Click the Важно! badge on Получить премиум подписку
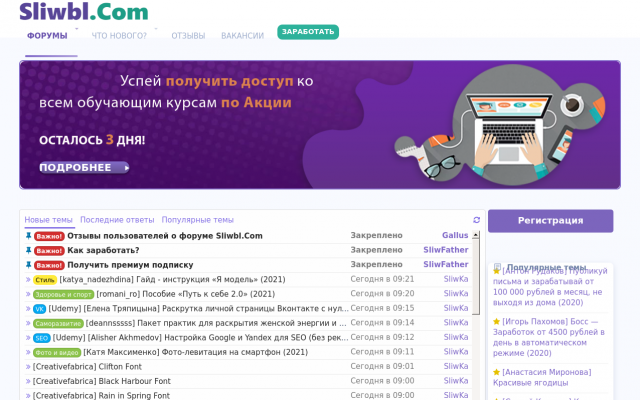This screenshot has width=640, height=400. click(x=49, y=265)
